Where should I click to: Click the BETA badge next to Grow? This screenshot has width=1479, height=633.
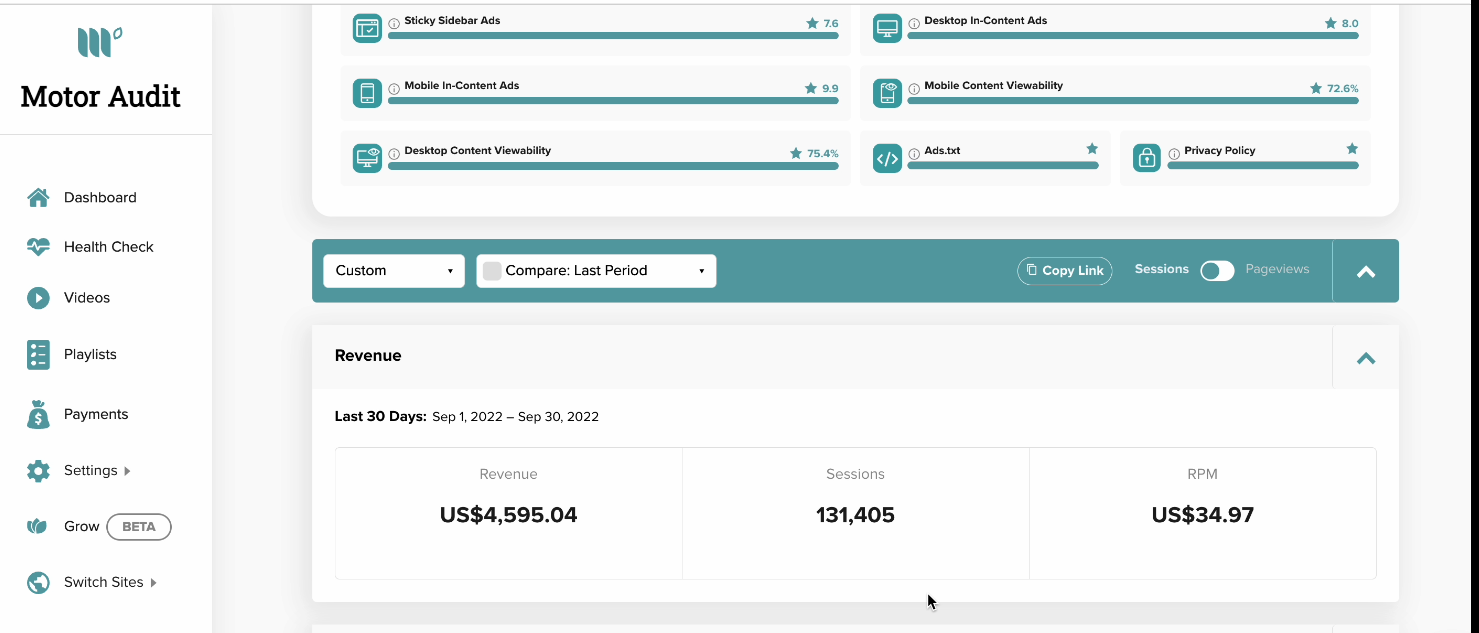[x=139, y=526]
